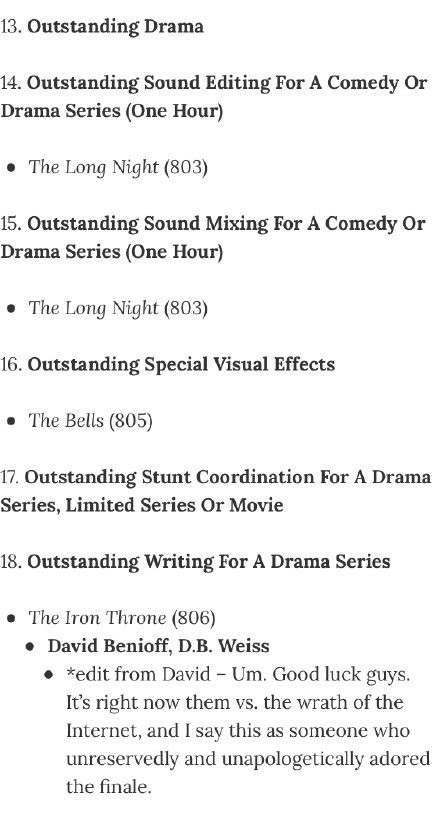The width and height of the screenshot is (440, 817).
Task: Select 'Outstanding Writing For A Drama Series' heading
Action: [209, 561]
